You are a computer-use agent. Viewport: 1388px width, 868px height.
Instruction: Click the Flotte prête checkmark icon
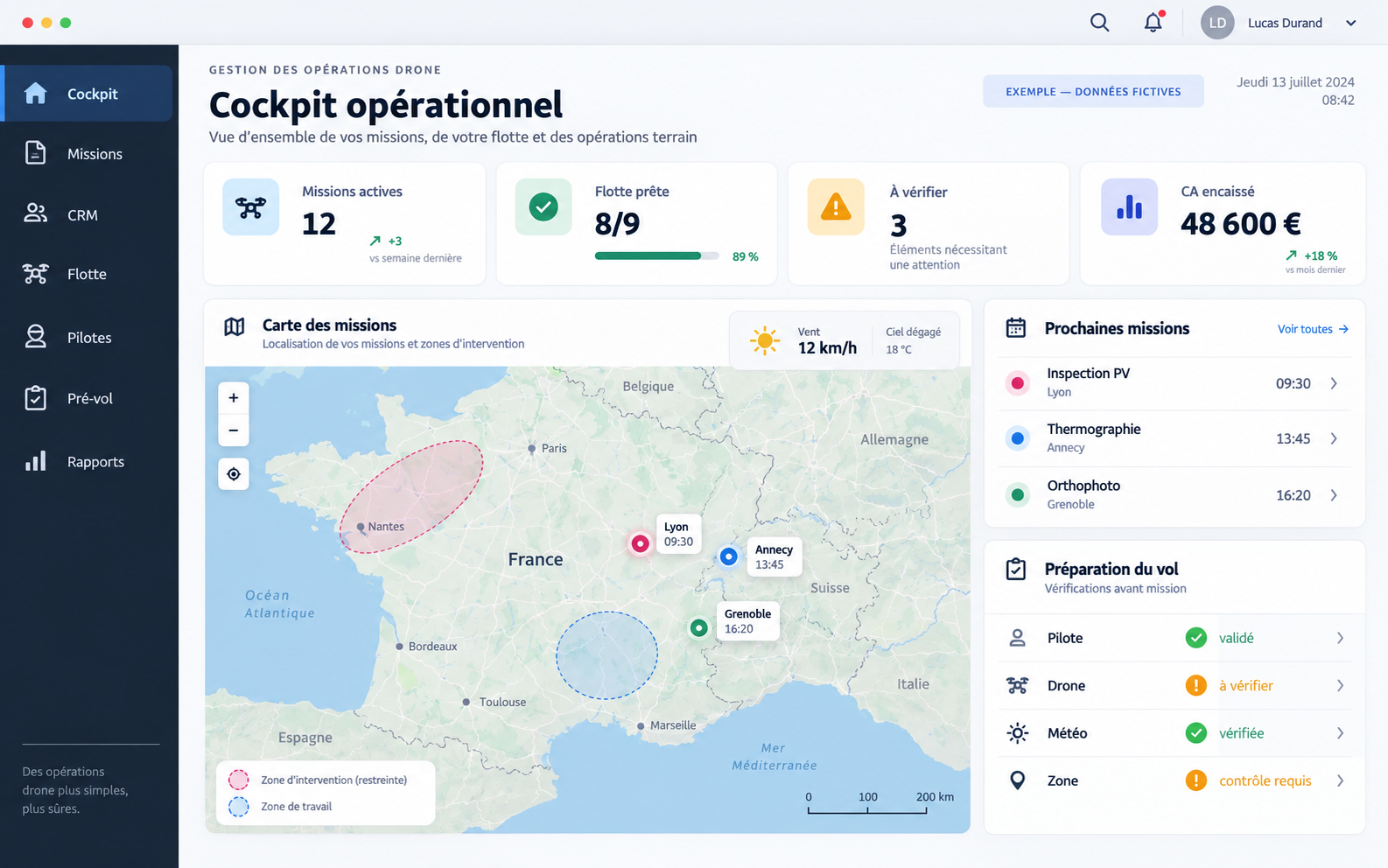point(543,207)
